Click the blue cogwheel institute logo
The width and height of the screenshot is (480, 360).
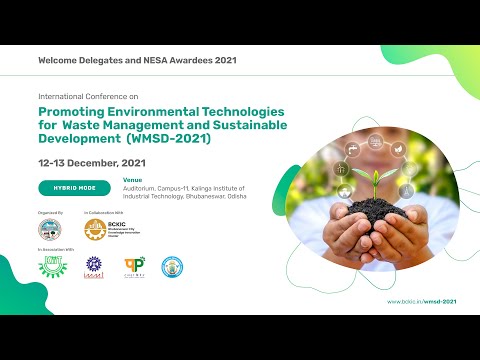(94, 267)
